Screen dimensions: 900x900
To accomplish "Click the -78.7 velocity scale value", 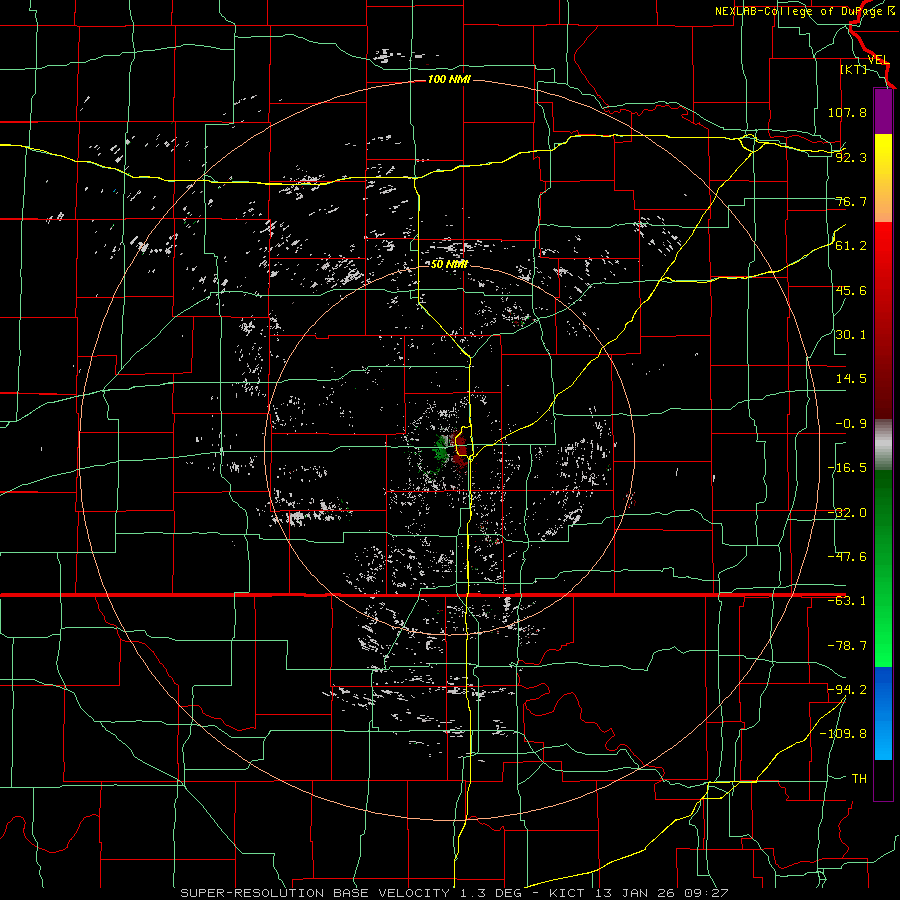I will (x=847, y=646).
